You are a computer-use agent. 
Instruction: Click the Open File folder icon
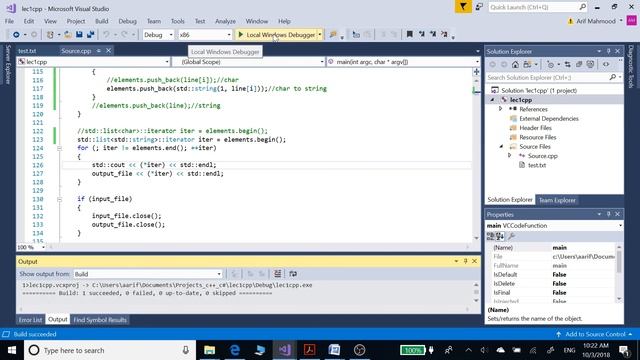tap(68, 35)
